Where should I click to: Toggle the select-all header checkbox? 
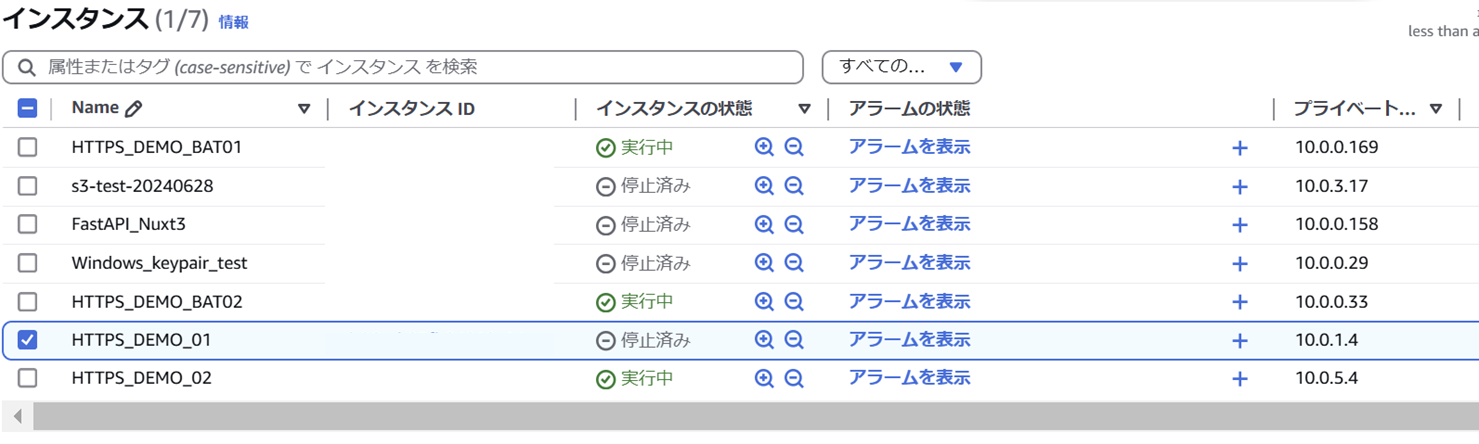[x=27, y=108]
